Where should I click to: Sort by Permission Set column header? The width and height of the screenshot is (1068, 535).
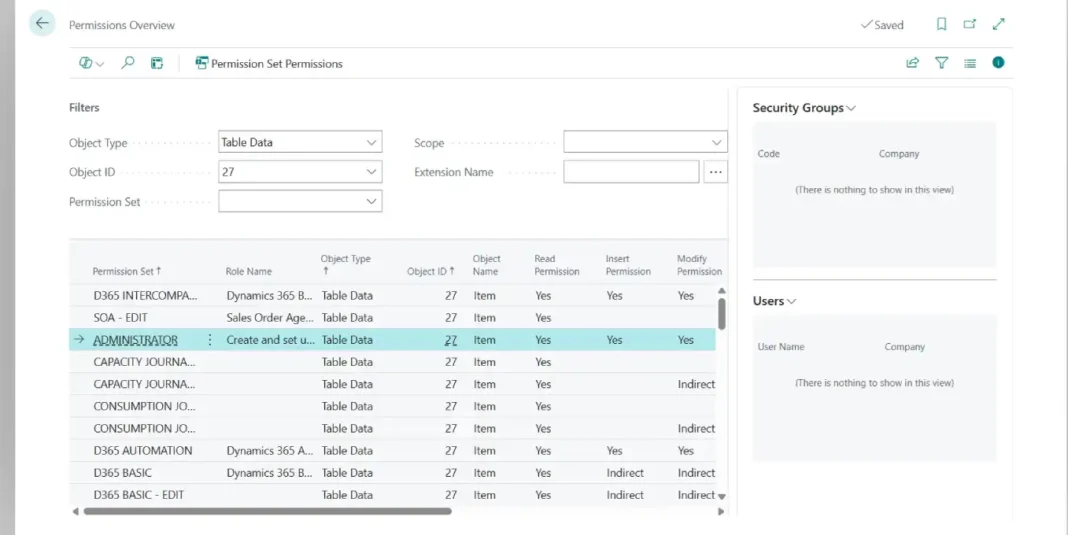click(x=127, y=271)
